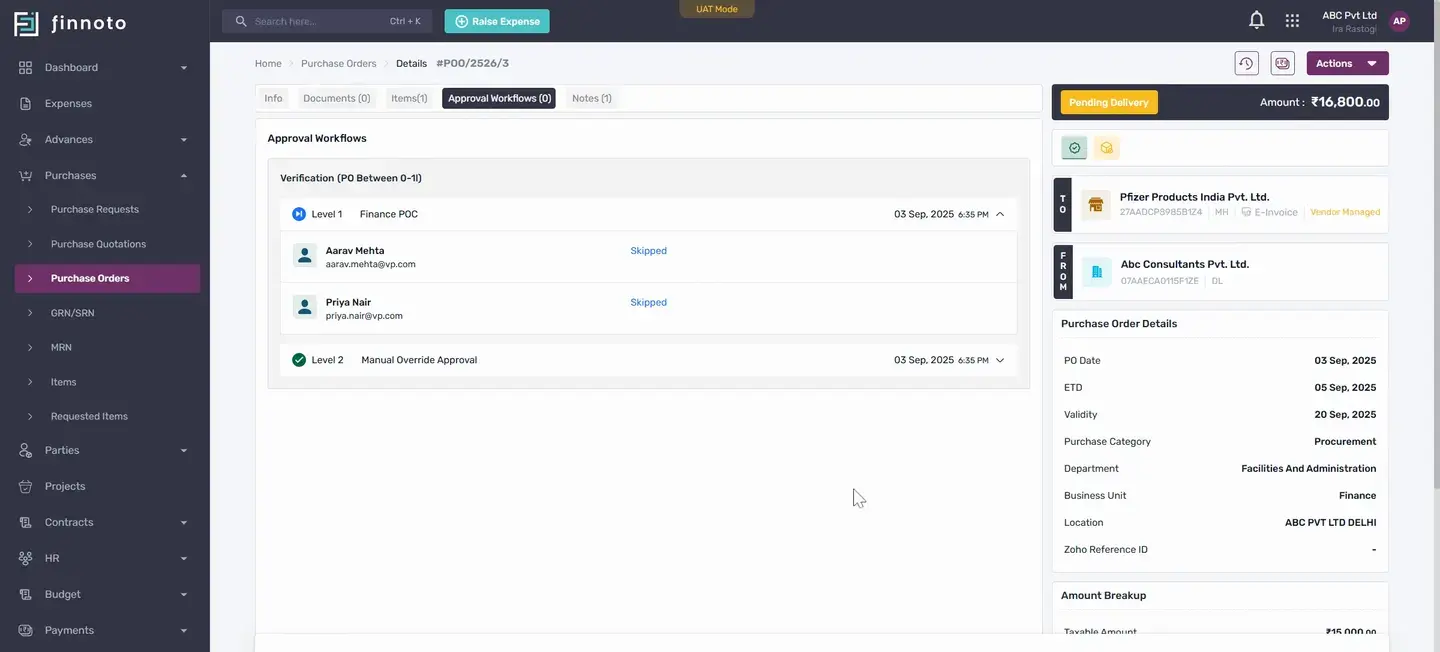Click the Expenses sidebar icon
Image resolution: width=1440 pixels, height=652 pixels.
click(x=26, y=103)
